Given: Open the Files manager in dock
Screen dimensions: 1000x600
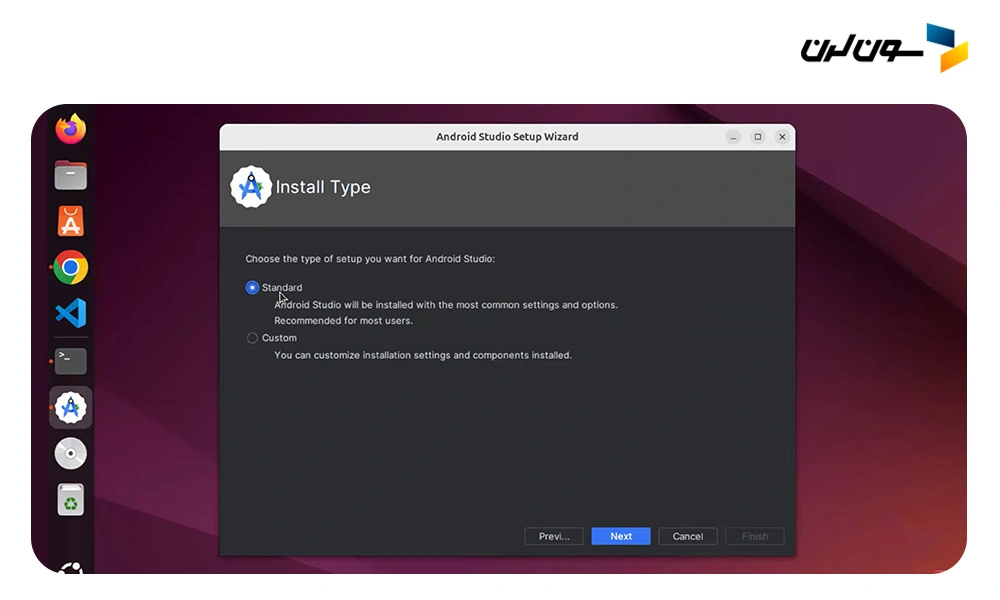Looking at the screenshot, I should point(71,175).
